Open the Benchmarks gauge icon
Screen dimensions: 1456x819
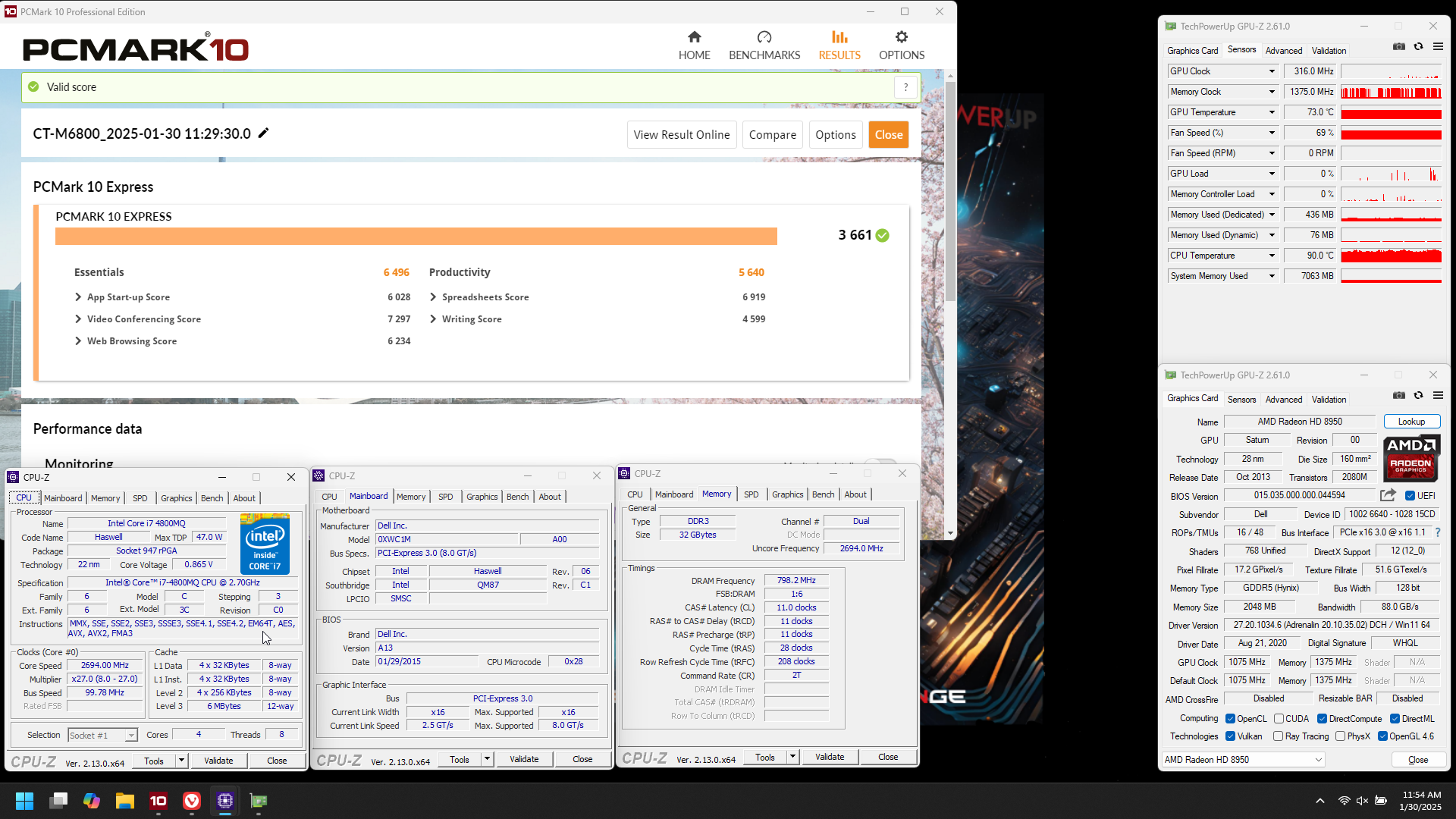(764, 37)
